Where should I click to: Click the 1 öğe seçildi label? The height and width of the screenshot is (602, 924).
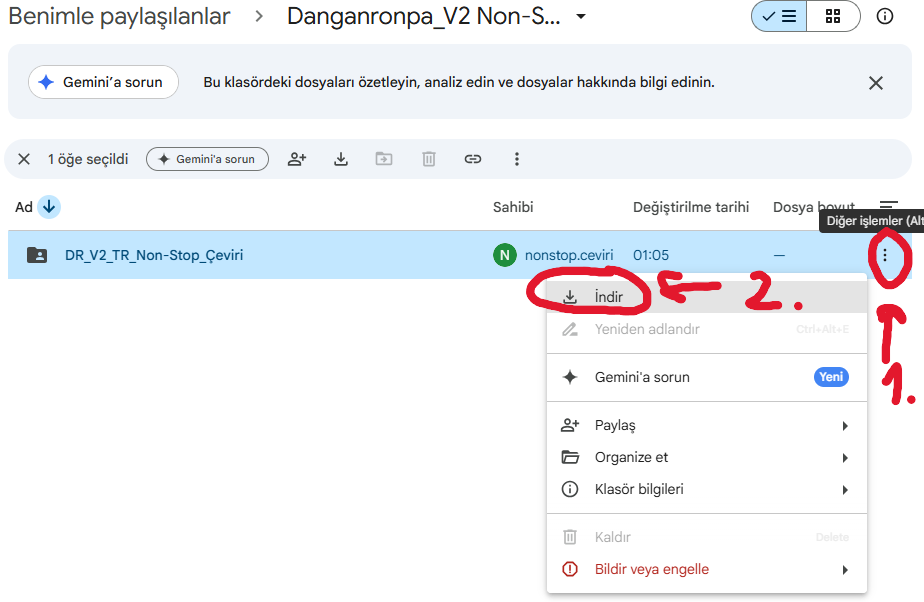pos(88,159)
